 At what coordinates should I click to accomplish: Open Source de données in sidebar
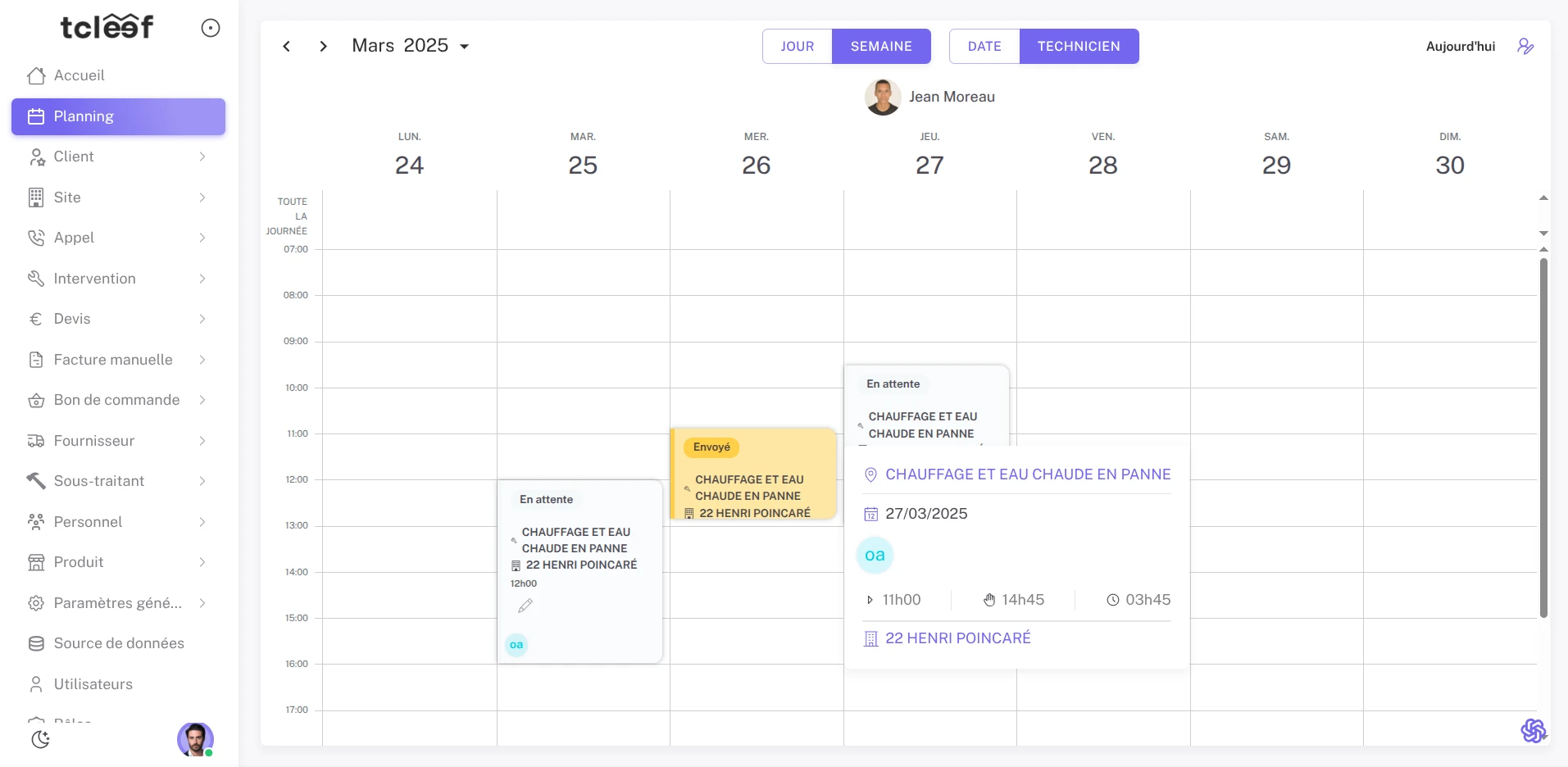point(119,643)
